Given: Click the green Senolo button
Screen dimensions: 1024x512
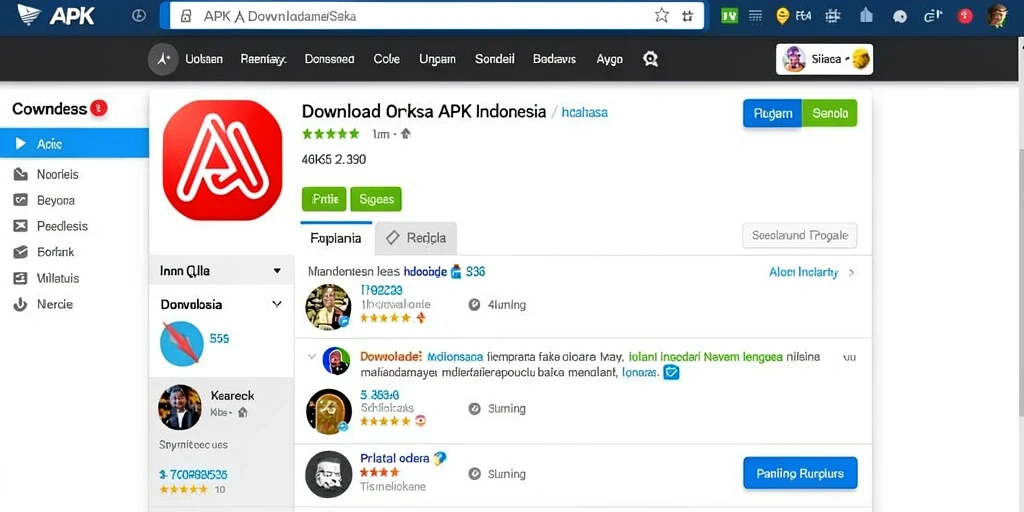Looking at the screenshot, I should (x=829, y=113).
